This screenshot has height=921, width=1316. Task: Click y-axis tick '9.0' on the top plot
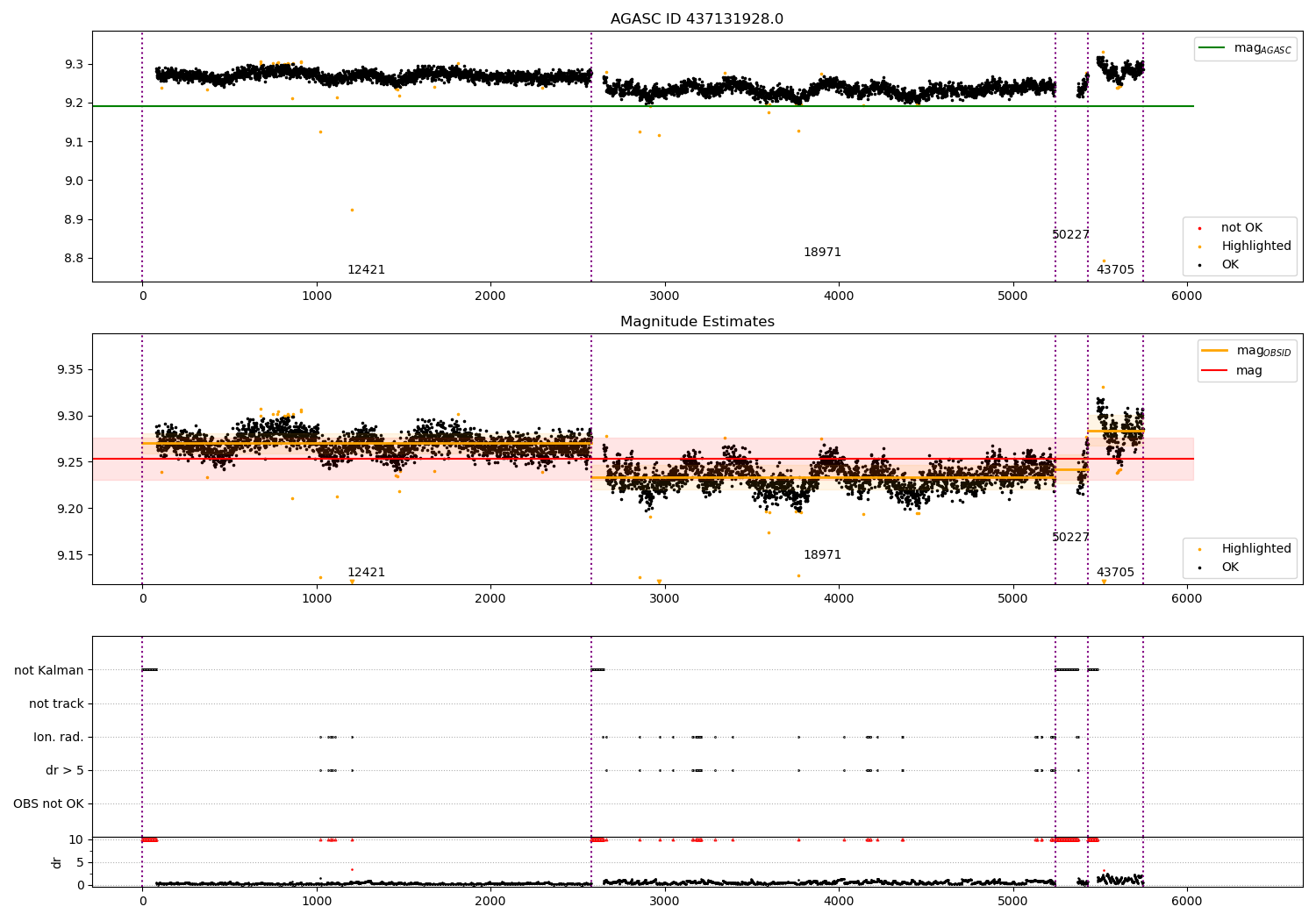[x=74, y=181]
